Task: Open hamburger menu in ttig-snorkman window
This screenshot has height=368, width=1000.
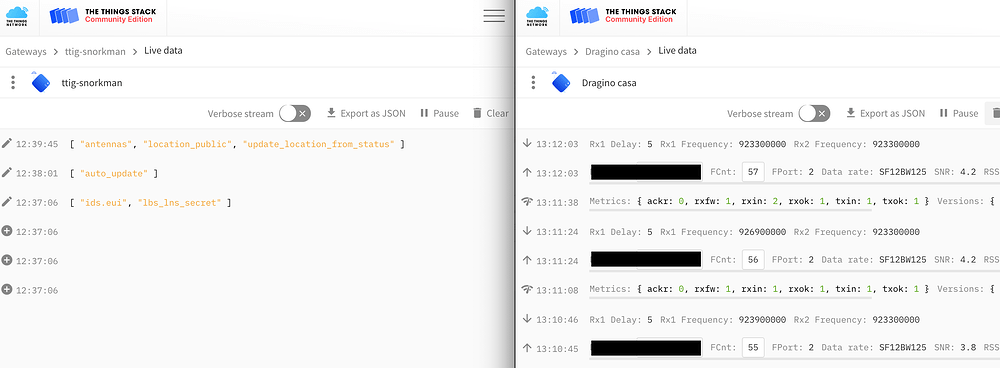Action: point(494,17)
